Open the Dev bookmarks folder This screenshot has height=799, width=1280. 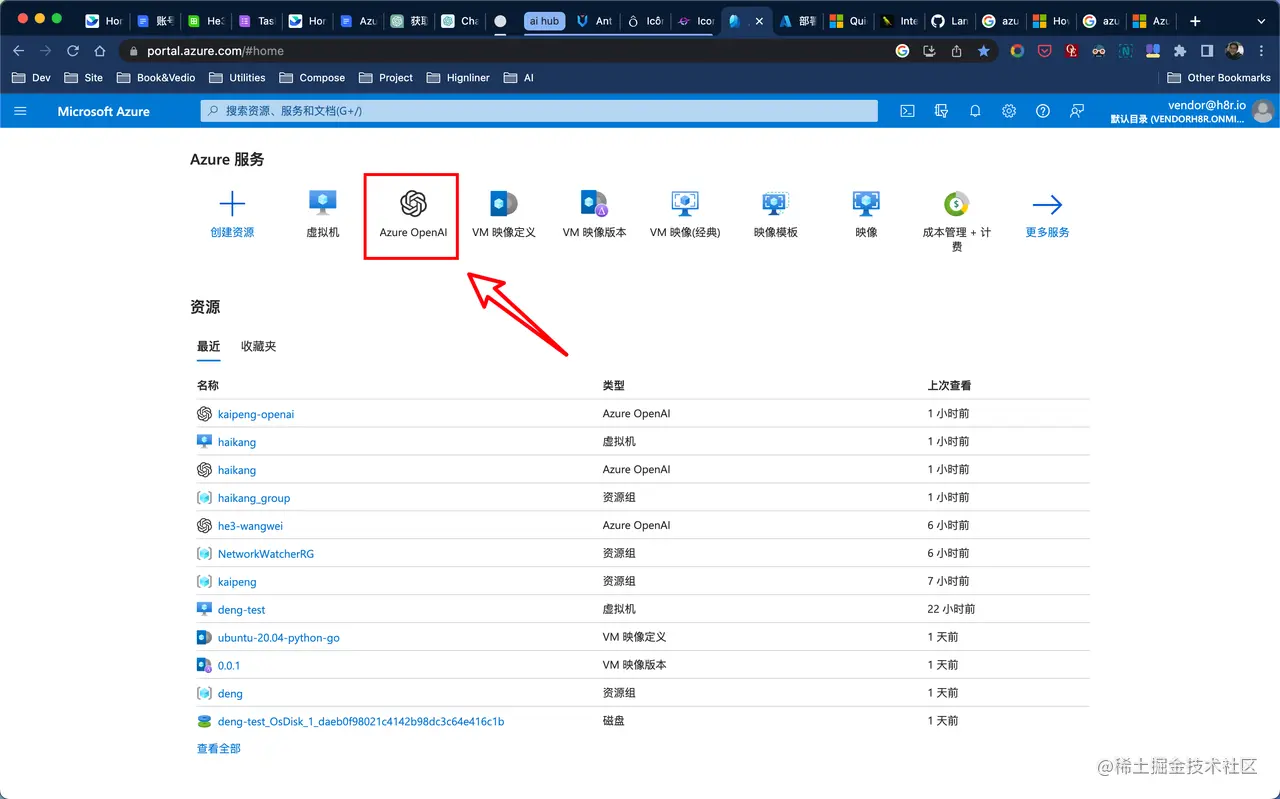click(x=31, y=77)
